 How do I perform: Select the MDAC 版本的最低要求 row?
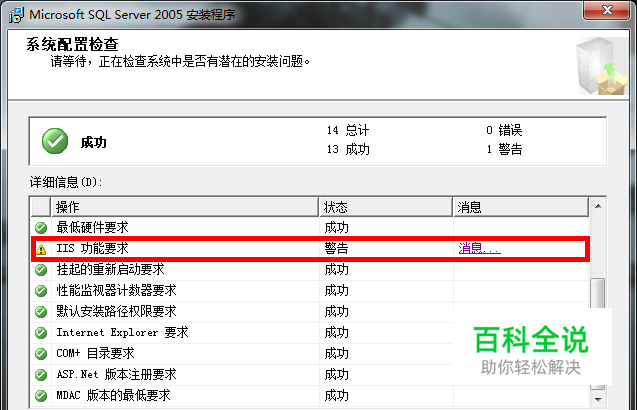coord(310,395)
